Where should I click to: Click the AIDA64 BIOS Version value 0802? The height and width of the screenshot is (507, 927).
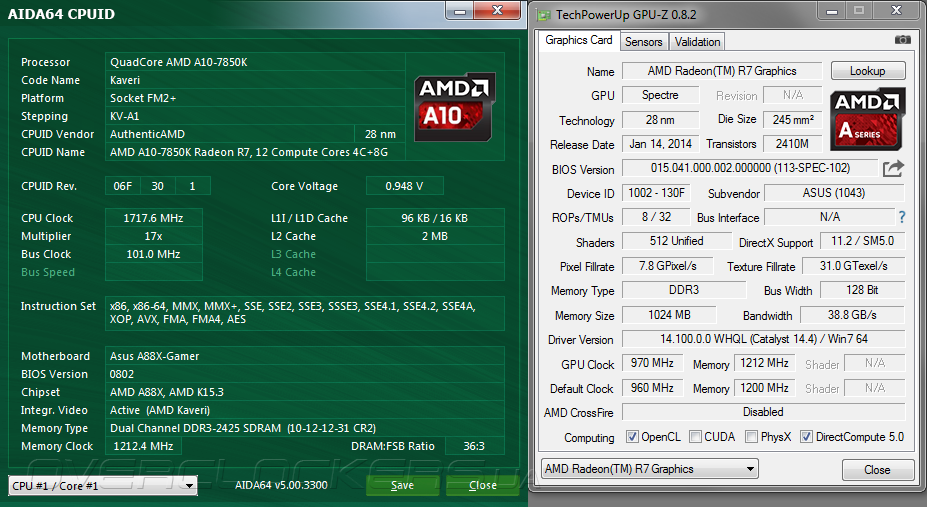coord(304,374)
